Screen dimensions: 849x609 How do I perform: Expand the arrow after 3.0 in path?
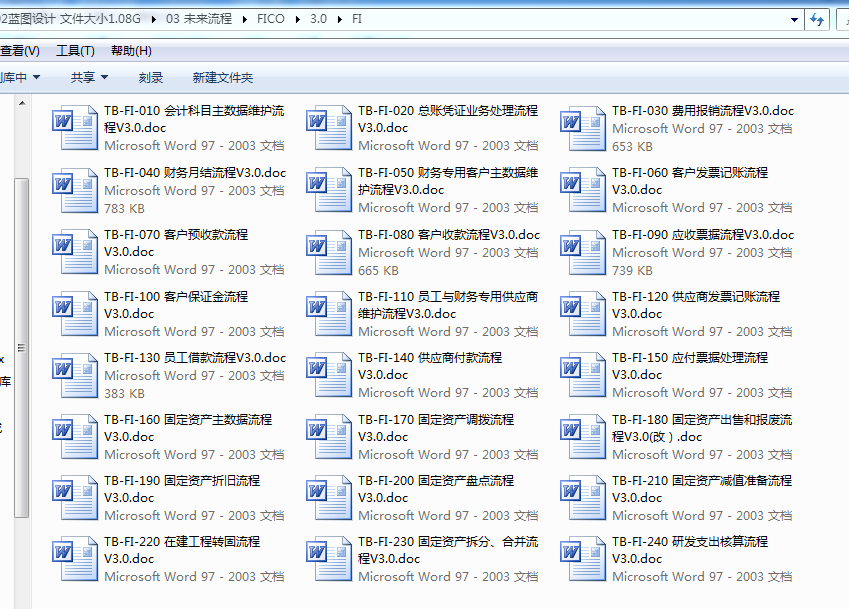click(340, 19)
